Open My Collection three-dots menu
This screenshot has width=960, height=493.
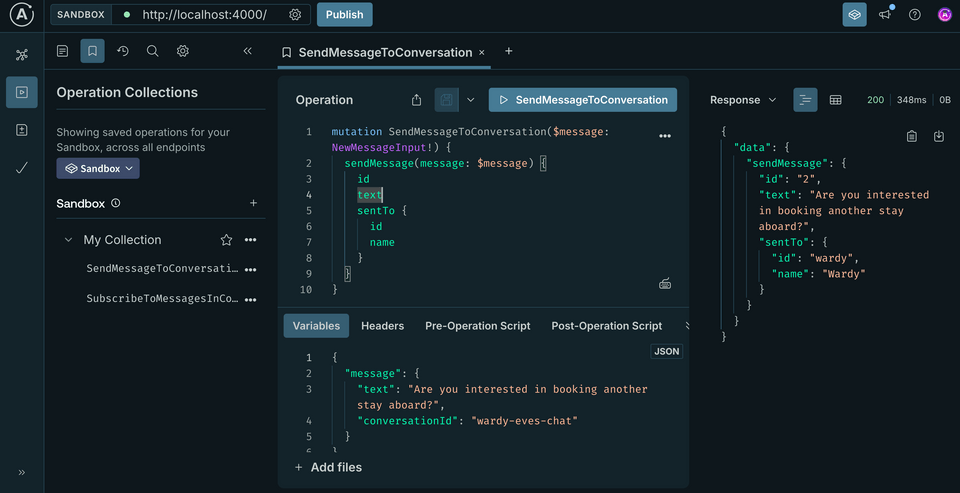[x=250, y=240]
